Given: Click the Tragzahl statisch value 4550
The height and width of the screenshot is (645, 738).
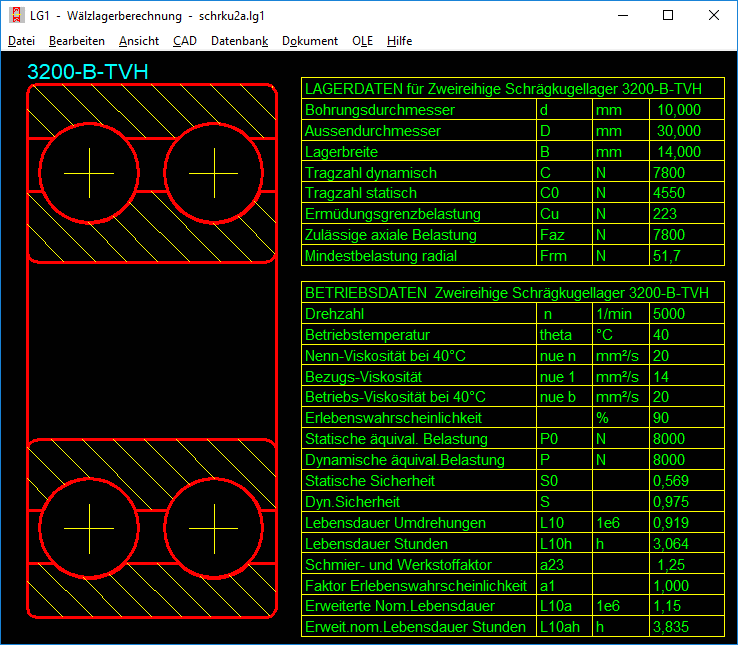Looking at the screenshot, I should coord(669,193).
